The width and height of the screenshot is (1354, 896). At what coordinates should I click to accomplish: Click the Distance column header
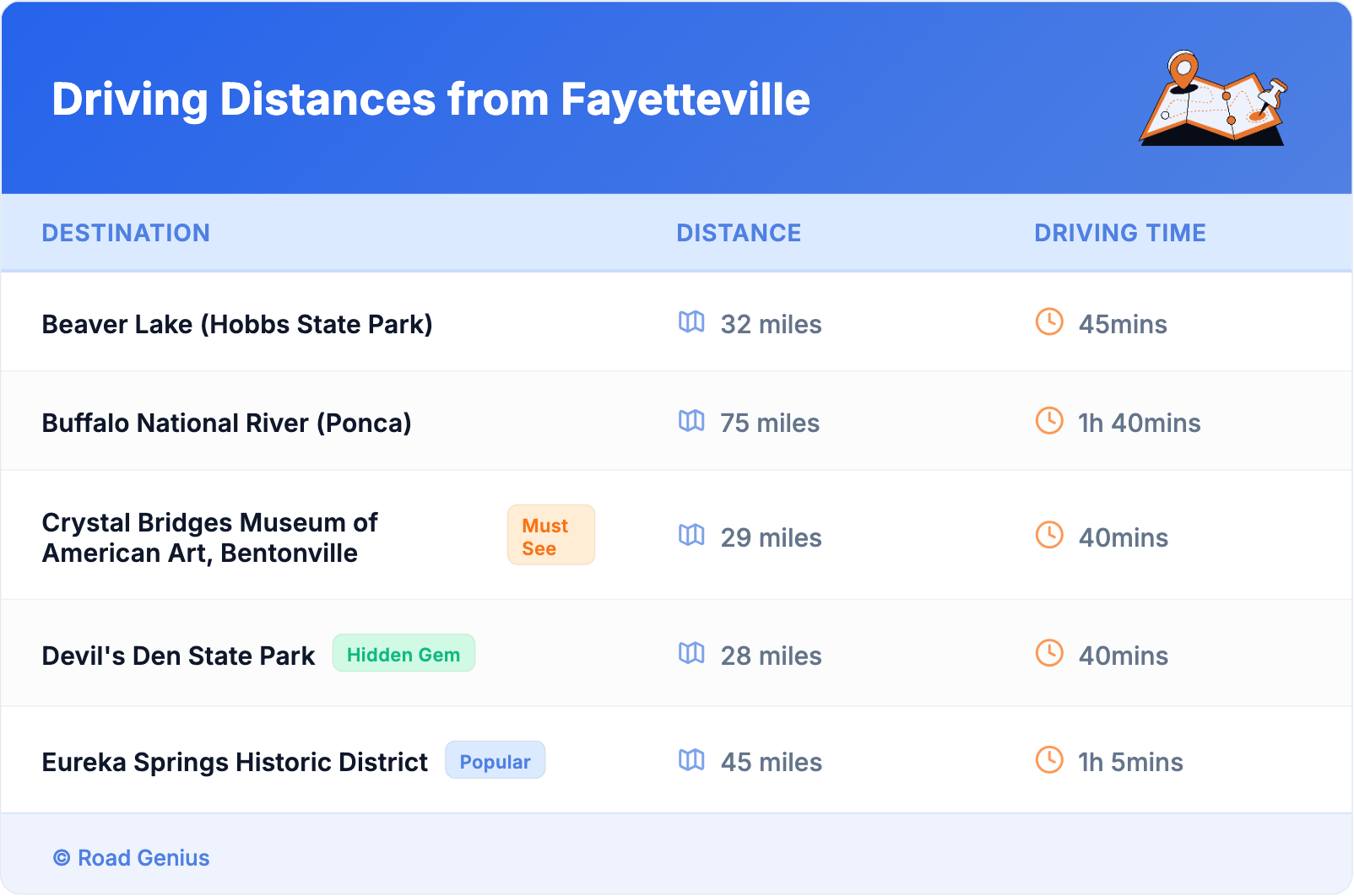coord(739,233)
